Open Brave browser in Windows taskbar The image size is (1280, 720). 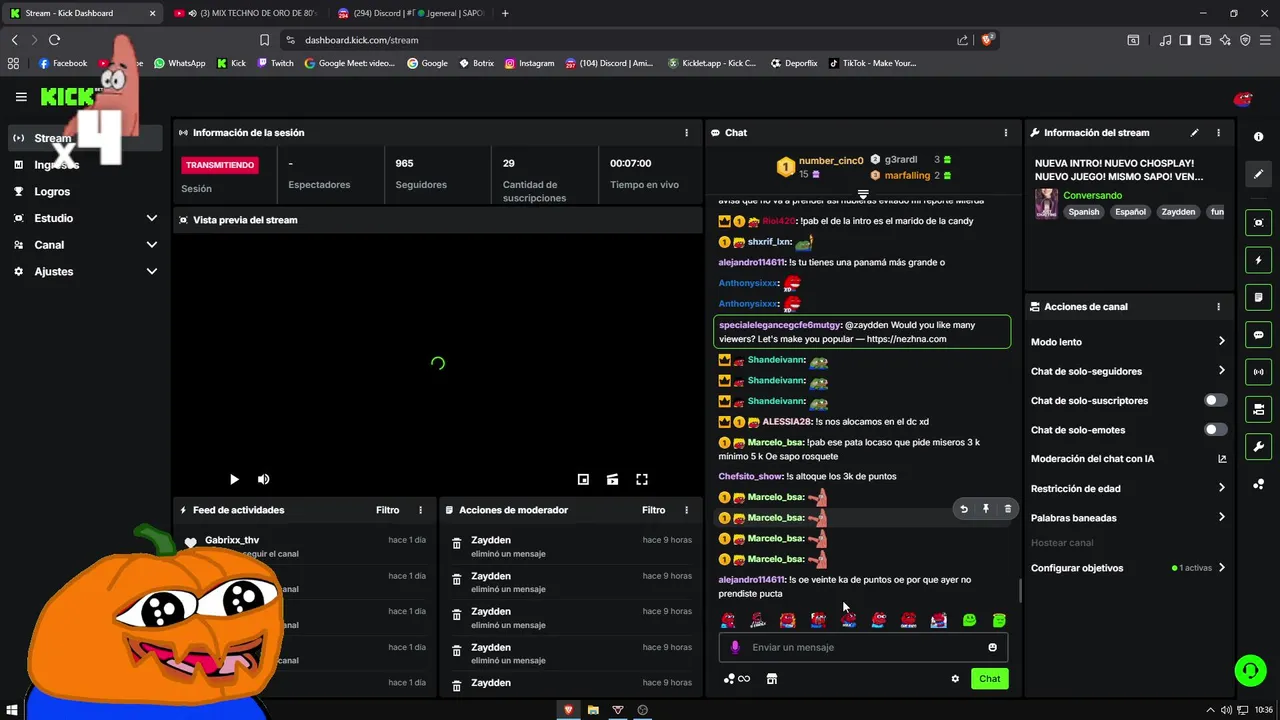click(568, 710)
